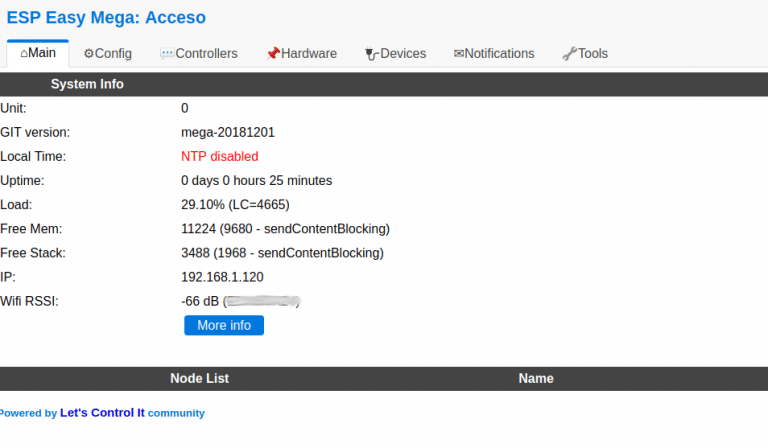Select the Devices tab label
Image resolution: width=768 pixels, height=448 pixels.
[403, 54]
